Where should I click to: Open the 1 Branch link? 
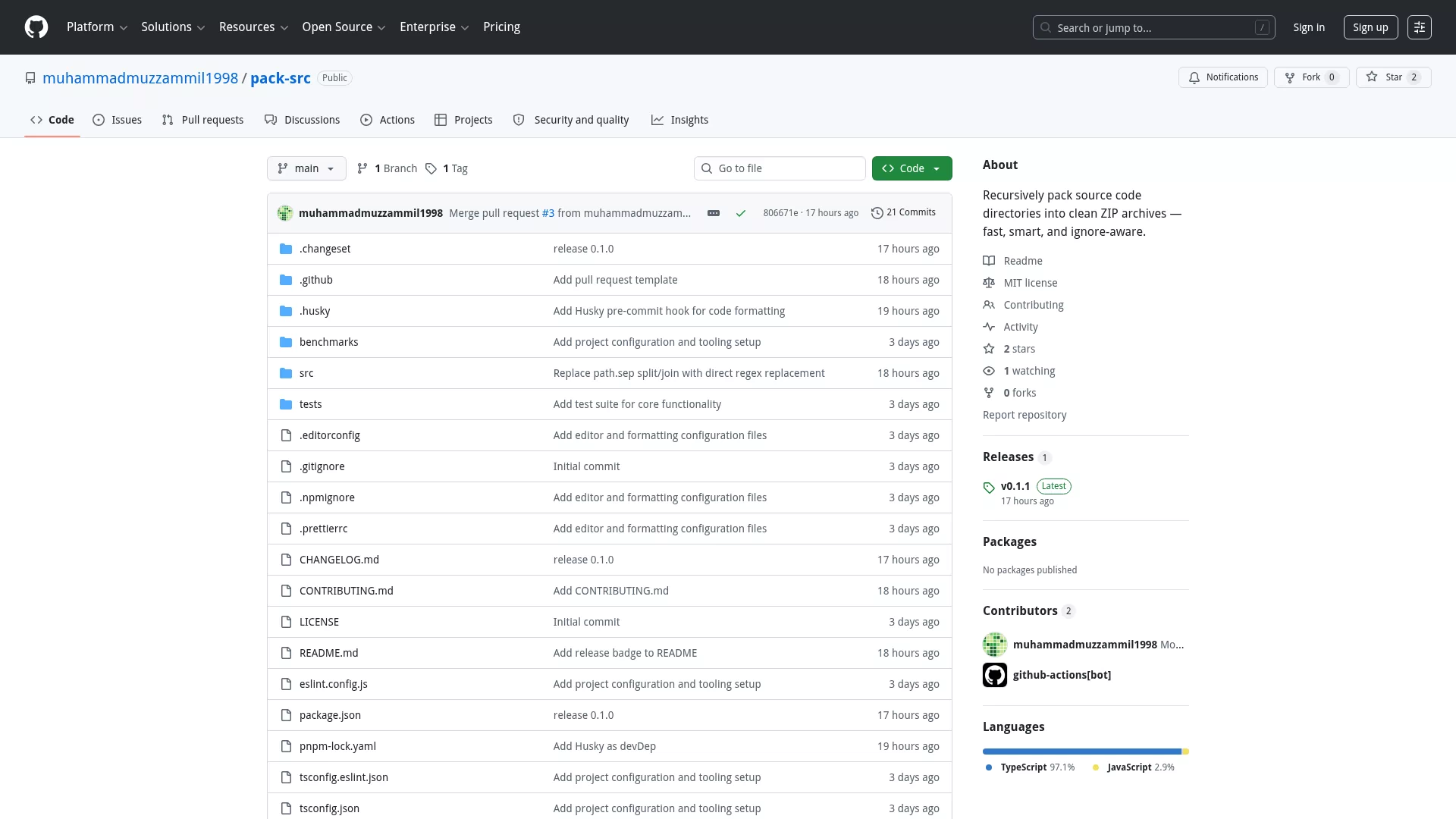click(x=387, y=168)
